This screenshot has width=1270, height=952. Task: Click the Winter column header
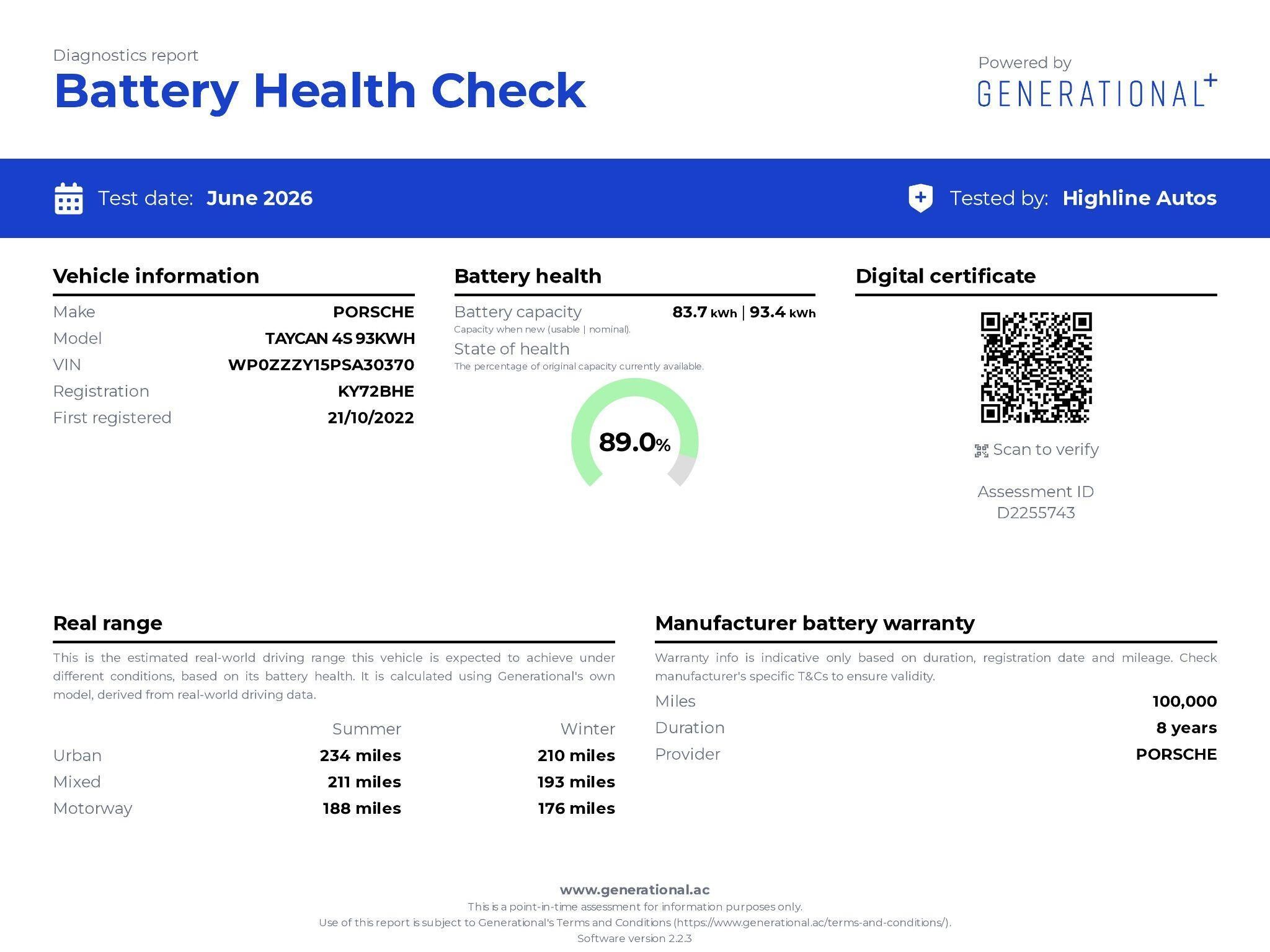[x=587, y=729]
